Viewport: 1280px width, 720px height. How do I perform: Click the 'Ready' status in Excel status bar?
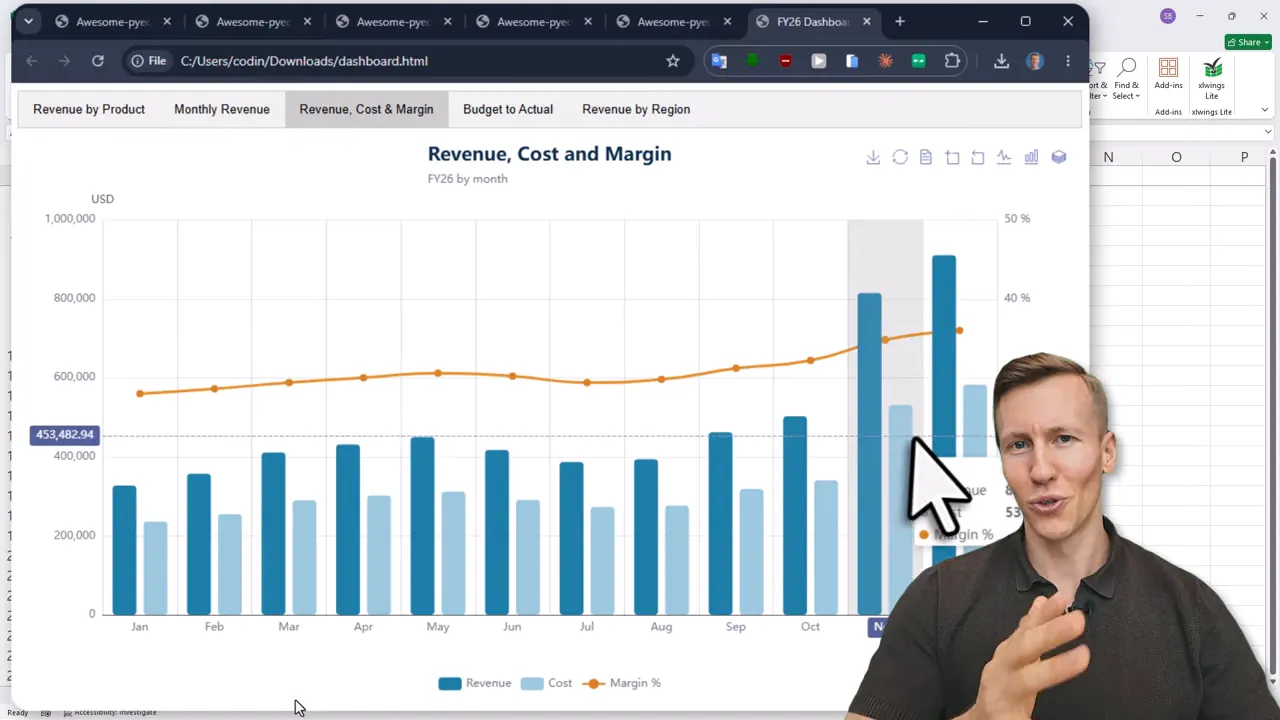(x=17, y=712)
